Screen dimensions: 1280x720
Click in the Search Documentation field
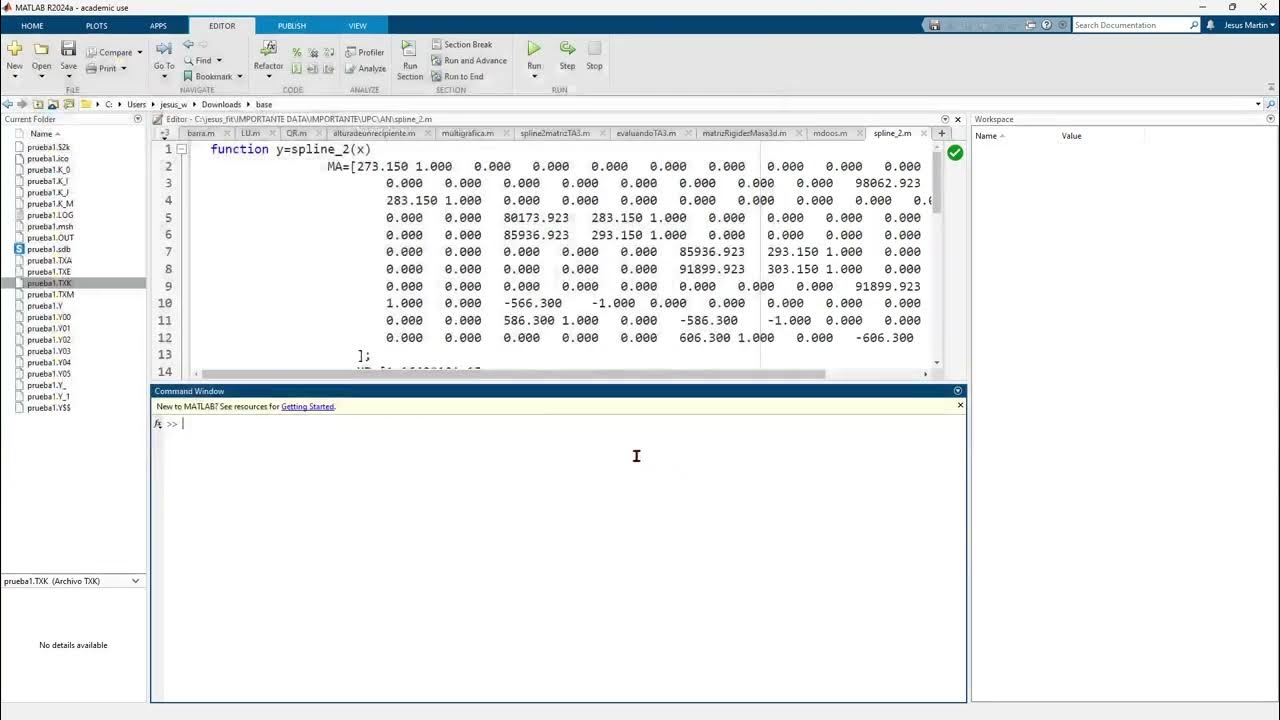[x=1130, y=25]
